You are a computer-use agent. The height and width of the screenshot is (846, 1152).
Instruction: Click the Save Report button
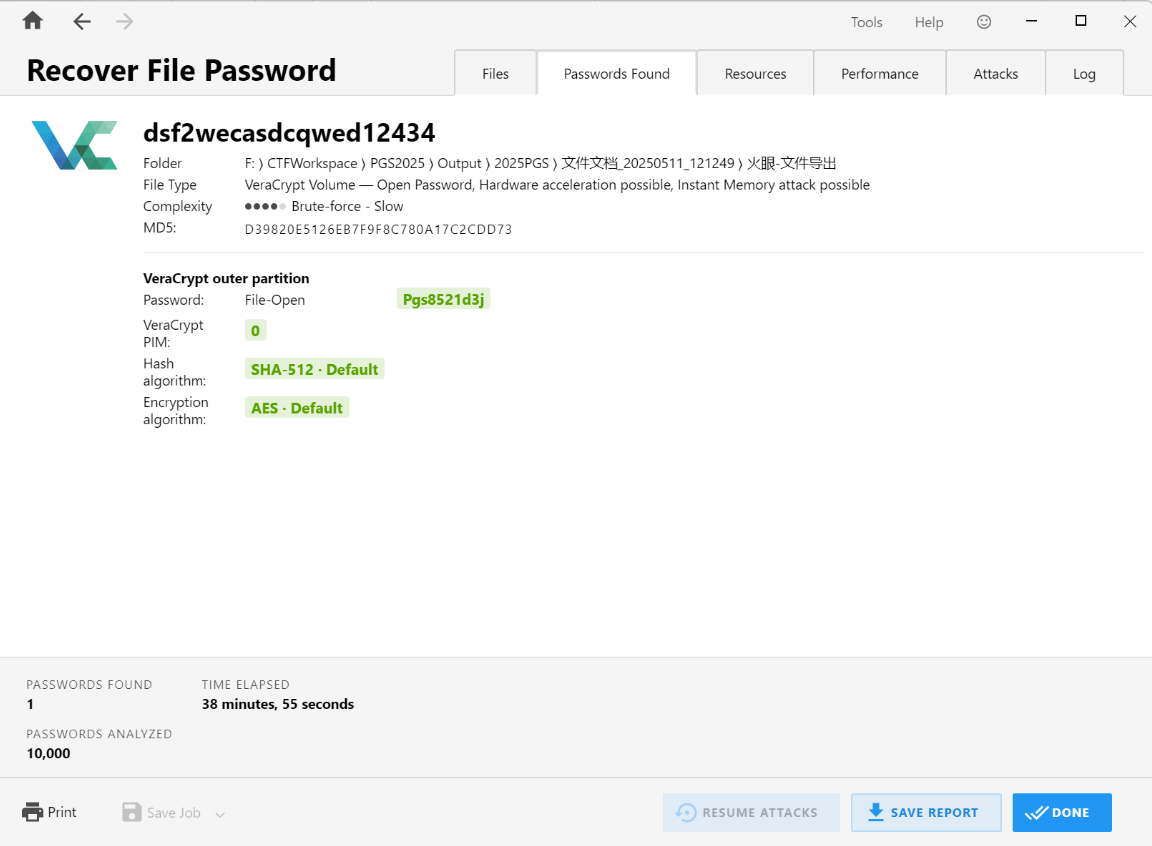coord(925,813)
